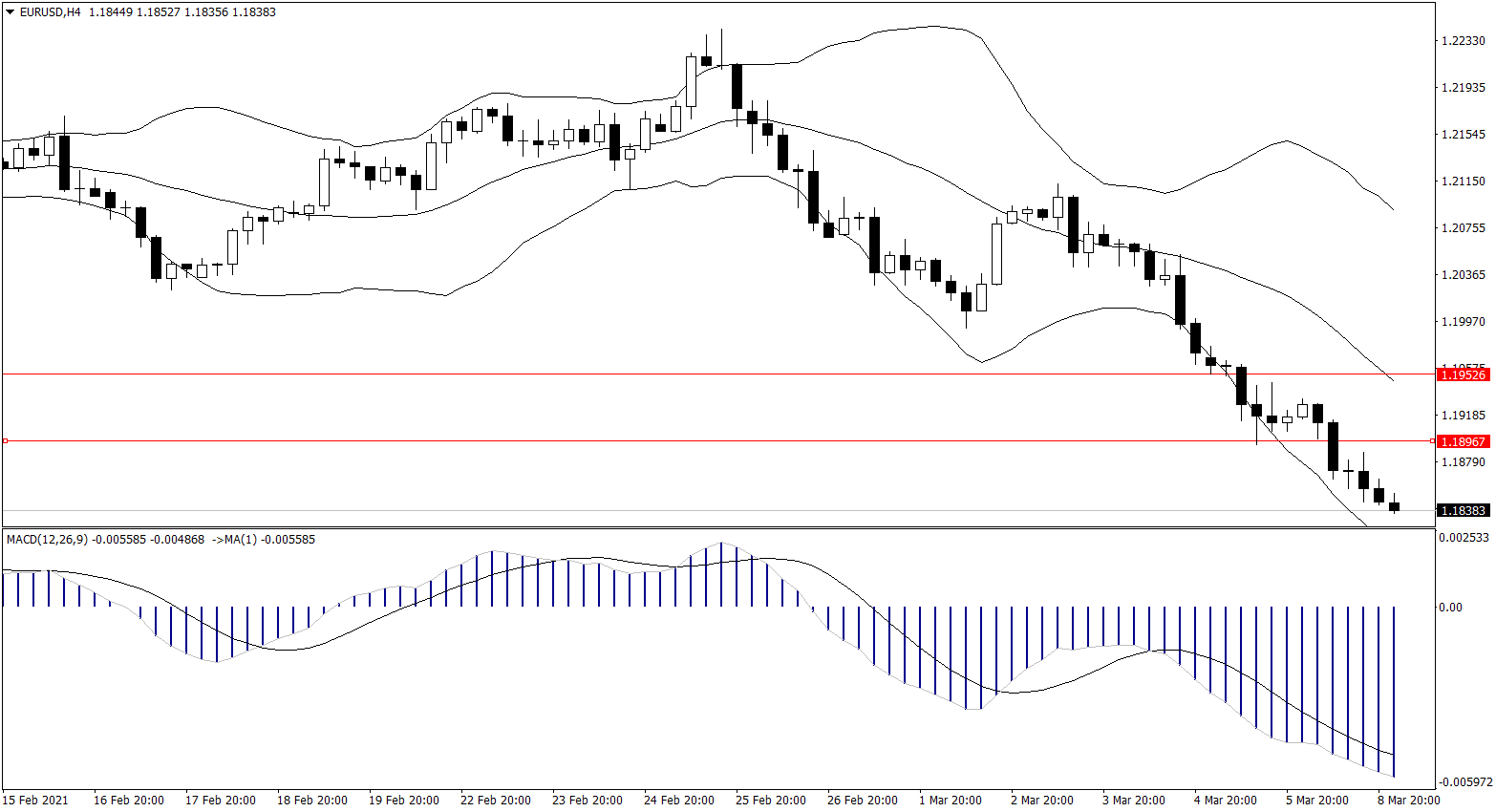Click the 15 Feb 2021 date label
Viewport: 1496px width, 812px height.
[x=35, y=800]
